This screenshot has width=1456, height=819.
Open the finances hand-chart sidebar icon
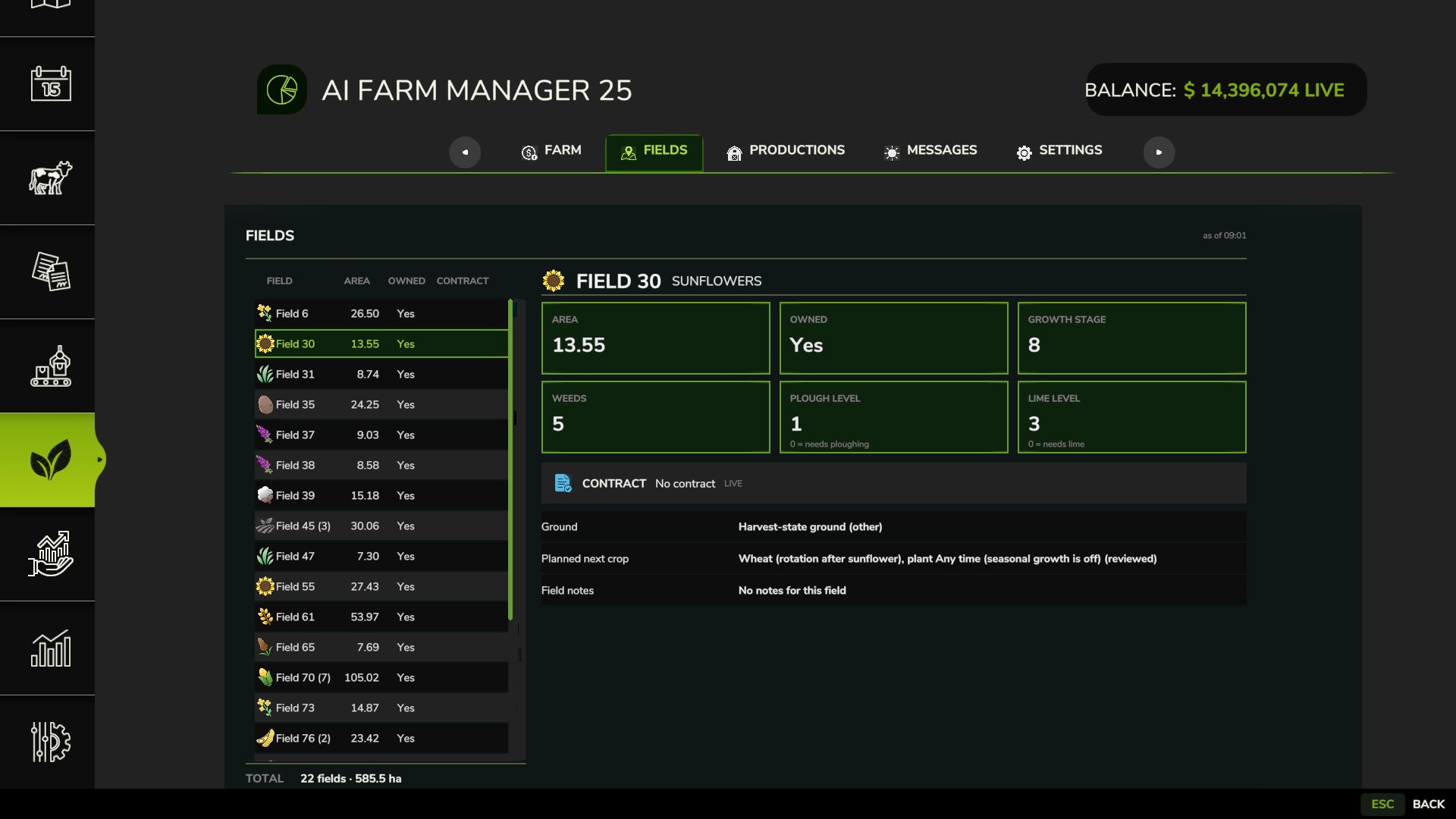point(50,554)
